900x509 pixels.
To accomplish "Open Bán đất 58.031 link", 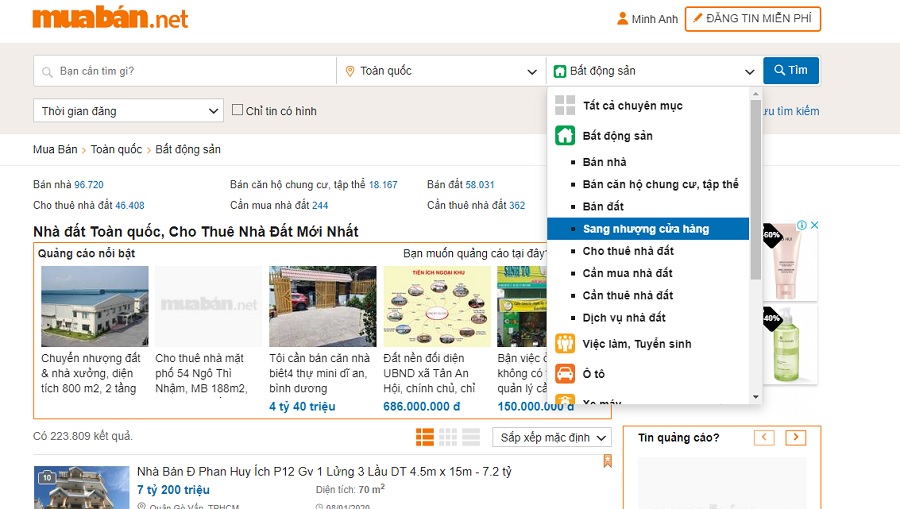I will (460, 185).
